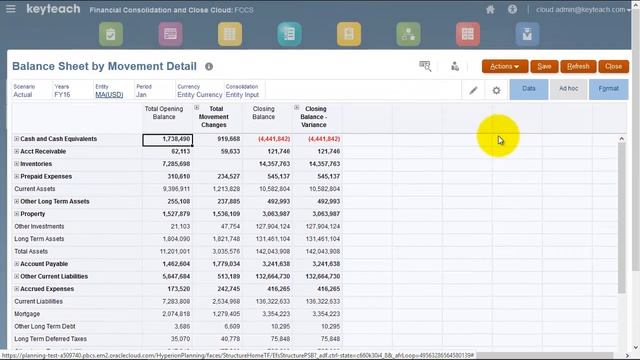Select Long Term Assets row label
640x360 pixels.
[x=39, y=239]
